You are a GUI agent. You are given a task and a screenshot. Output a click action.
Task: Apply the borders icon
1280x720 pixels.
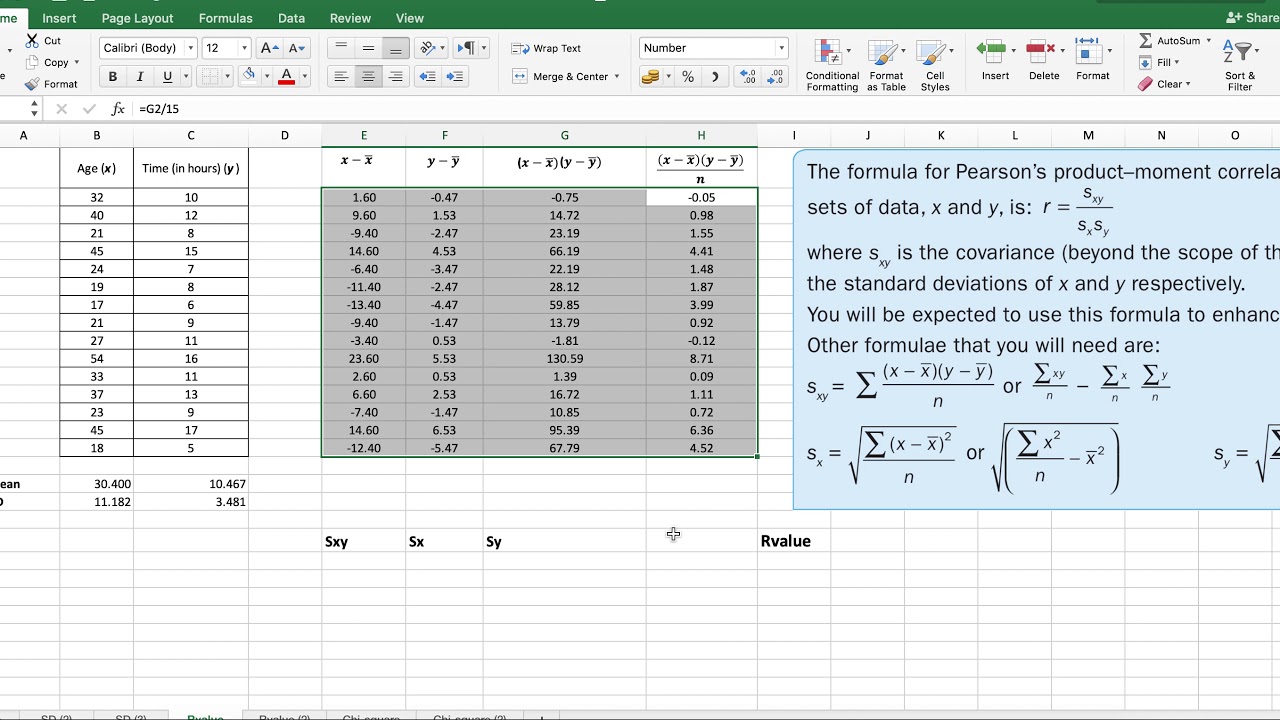[x=209, y=77]
